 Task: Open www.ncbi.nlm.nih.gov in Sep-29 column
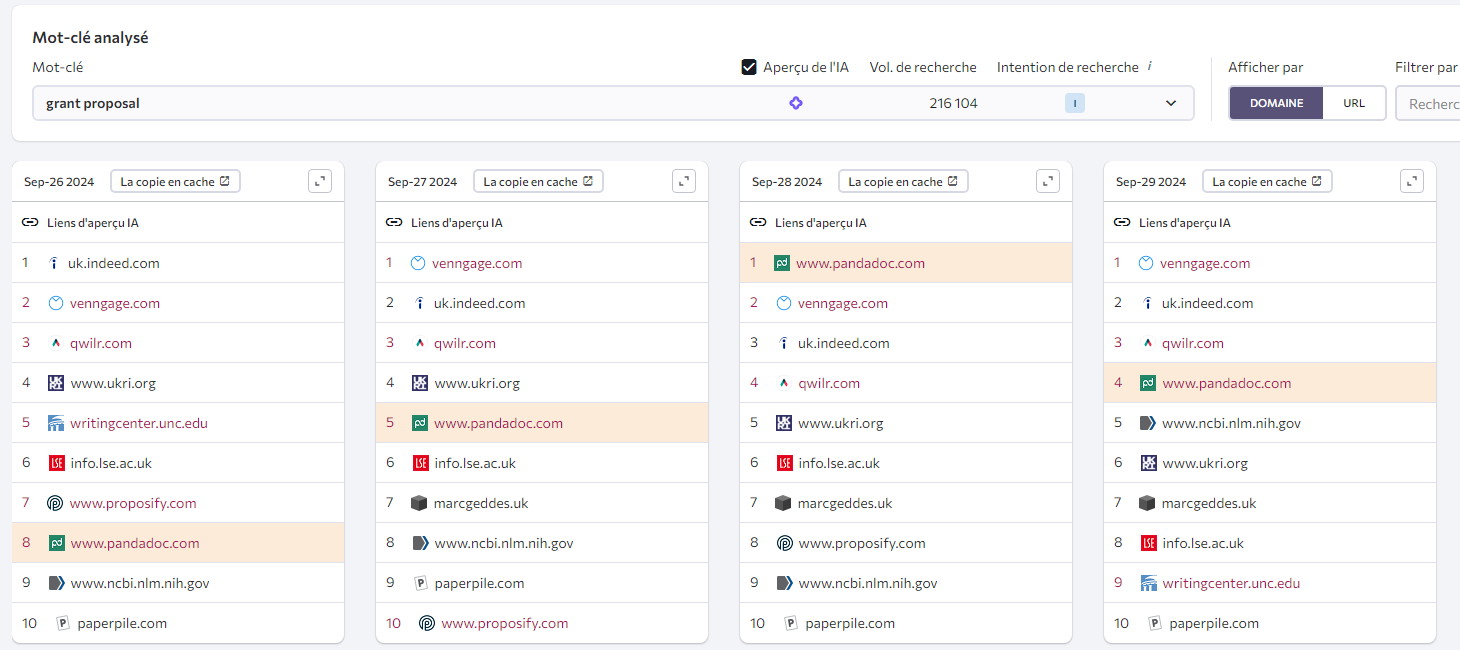(x=1231, y=423)
